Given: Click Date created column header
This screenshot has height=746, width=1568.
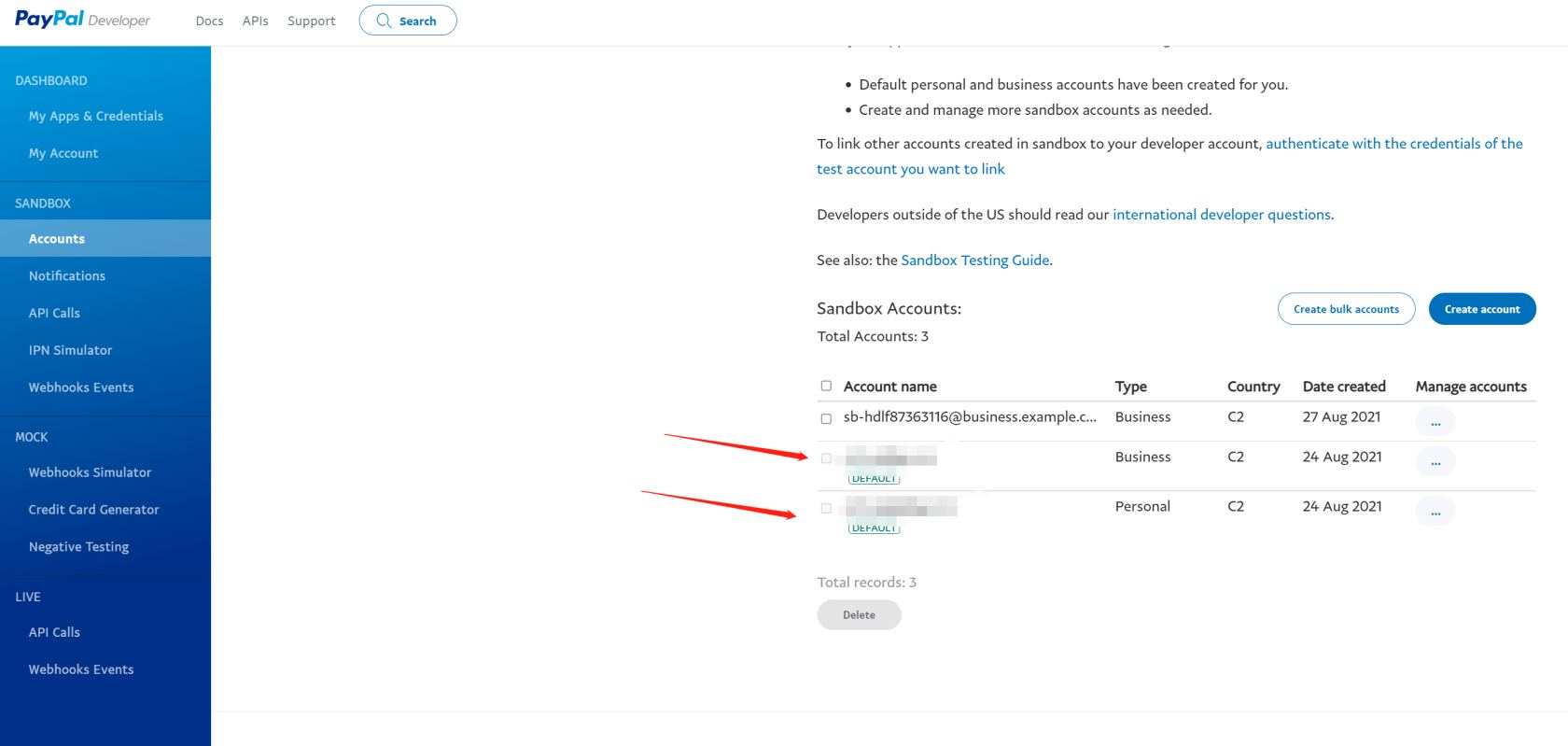Looking at the screenshot, I should coord(1344,387).
